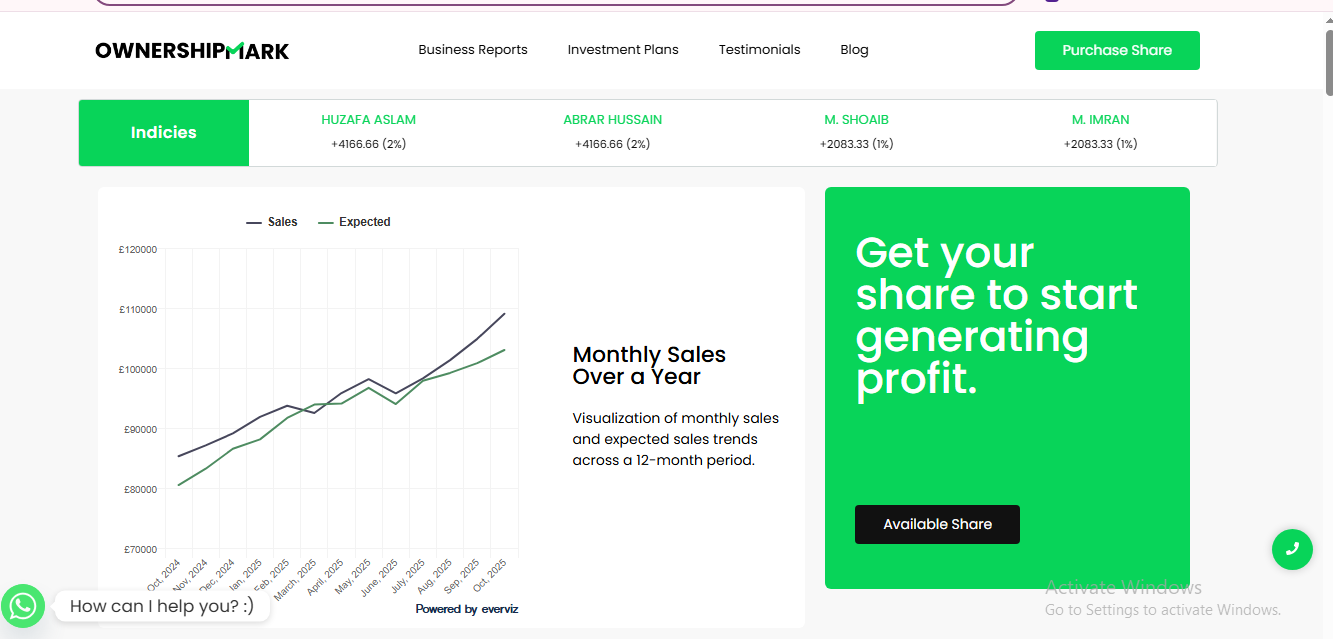The width and height of the screenshot is (1333, 639).
Task: Toggle the Expected series in chart legend
Action: tap(354, 222)
